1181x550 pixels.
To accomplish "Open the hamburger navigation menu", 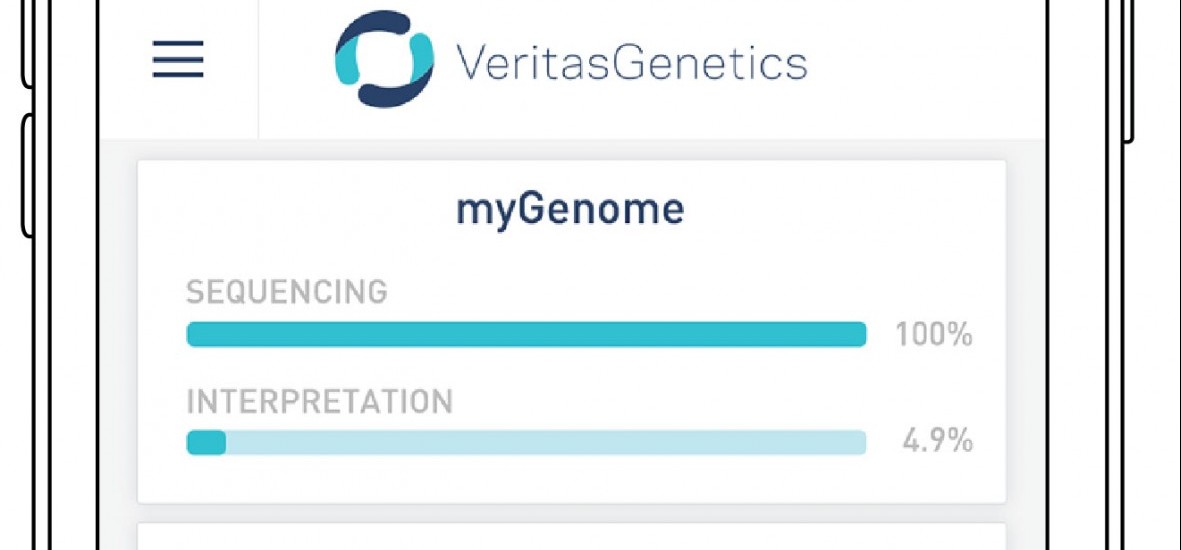I will tap(178, 60).
